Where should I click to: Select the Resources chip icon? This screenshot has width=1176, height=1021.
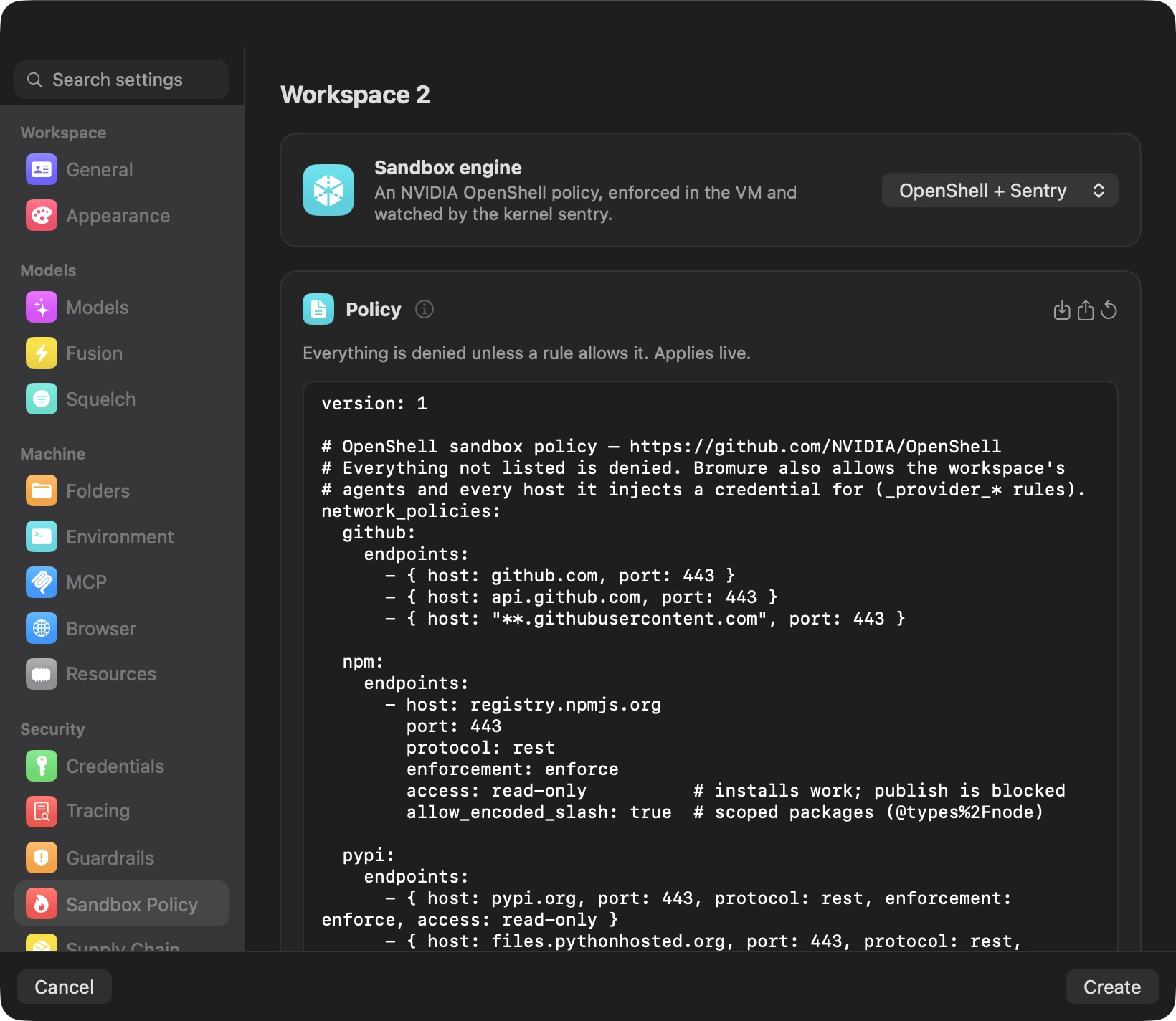[42, 674]
